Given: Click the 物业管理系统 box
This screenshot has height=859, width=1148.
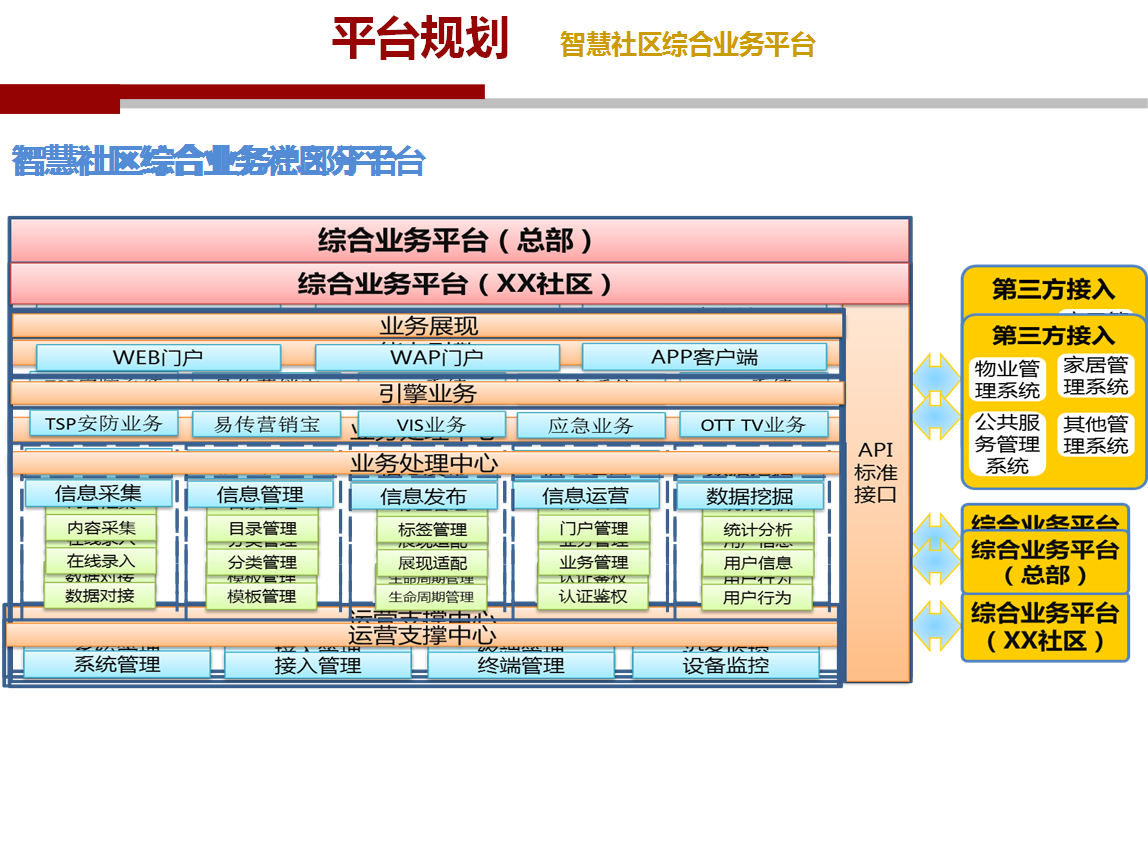Looking at the screenshot, I should (1007, 380).
